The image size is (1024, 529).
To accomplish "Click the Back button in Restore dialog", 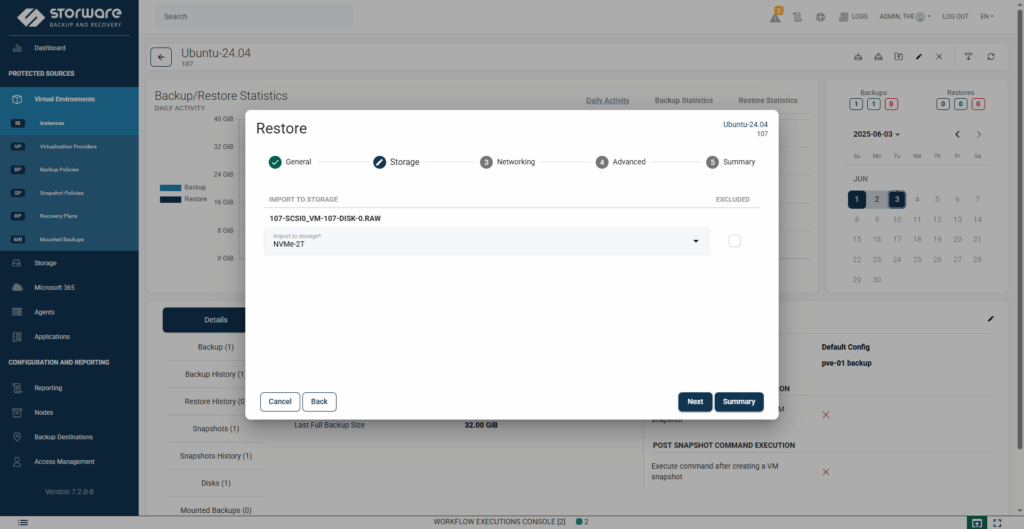I will (x=319, y=401).
